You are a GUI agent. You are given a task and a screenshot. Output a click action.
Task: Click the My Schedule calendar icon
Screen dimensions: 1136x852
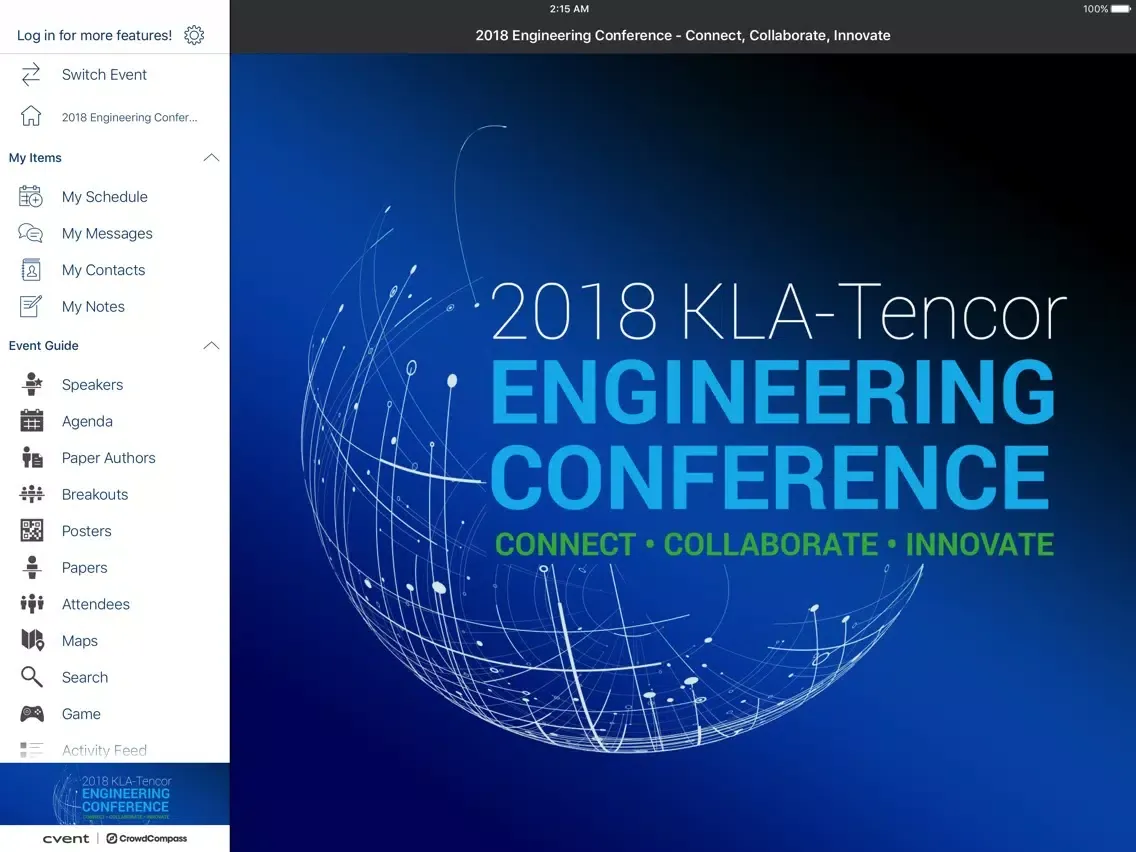pyautogui.click(x=31, y=196)
